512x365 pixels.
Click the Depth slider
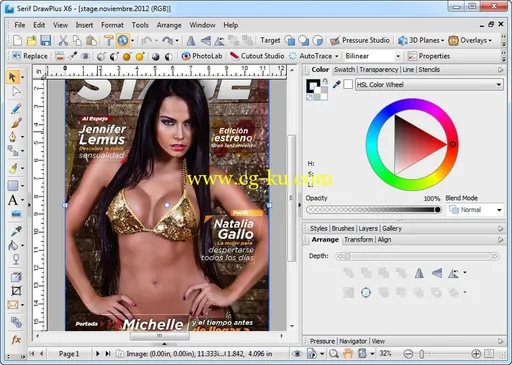point(417,256)
